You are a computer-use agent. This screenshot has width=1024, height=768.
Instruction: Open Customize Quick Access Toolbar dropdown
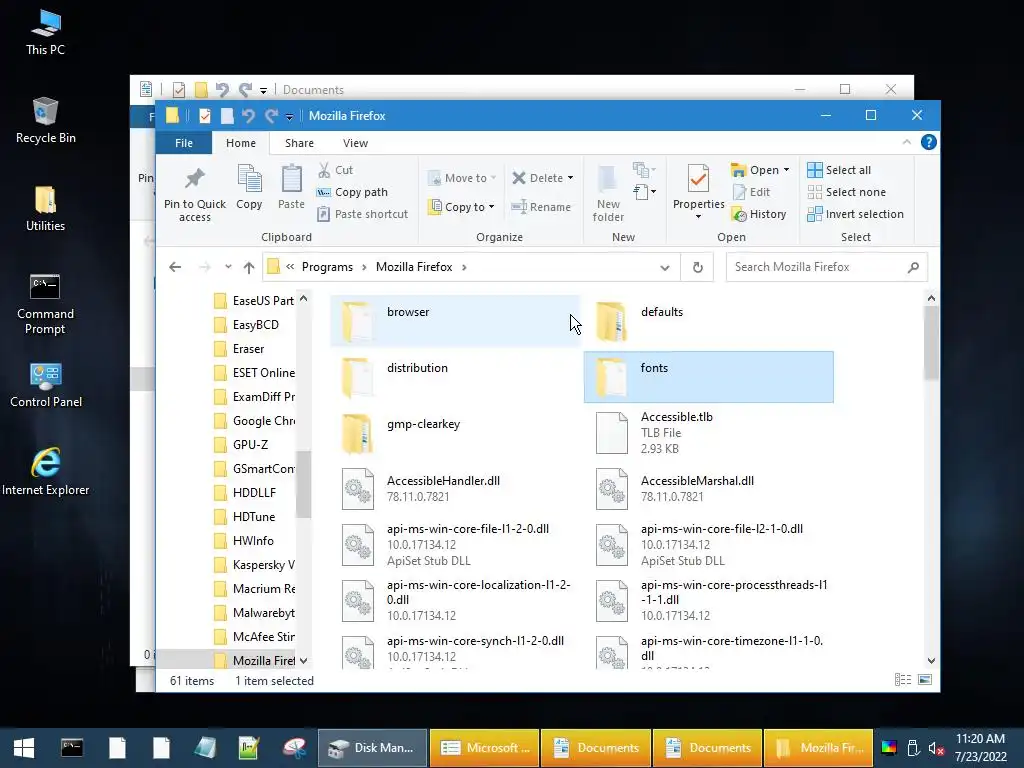point(289,117)
